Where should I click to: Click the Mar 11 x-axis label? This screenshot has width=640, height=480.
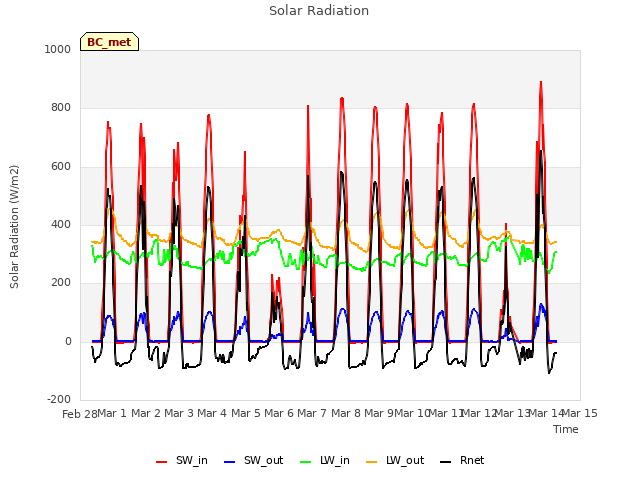click(446, 413)
